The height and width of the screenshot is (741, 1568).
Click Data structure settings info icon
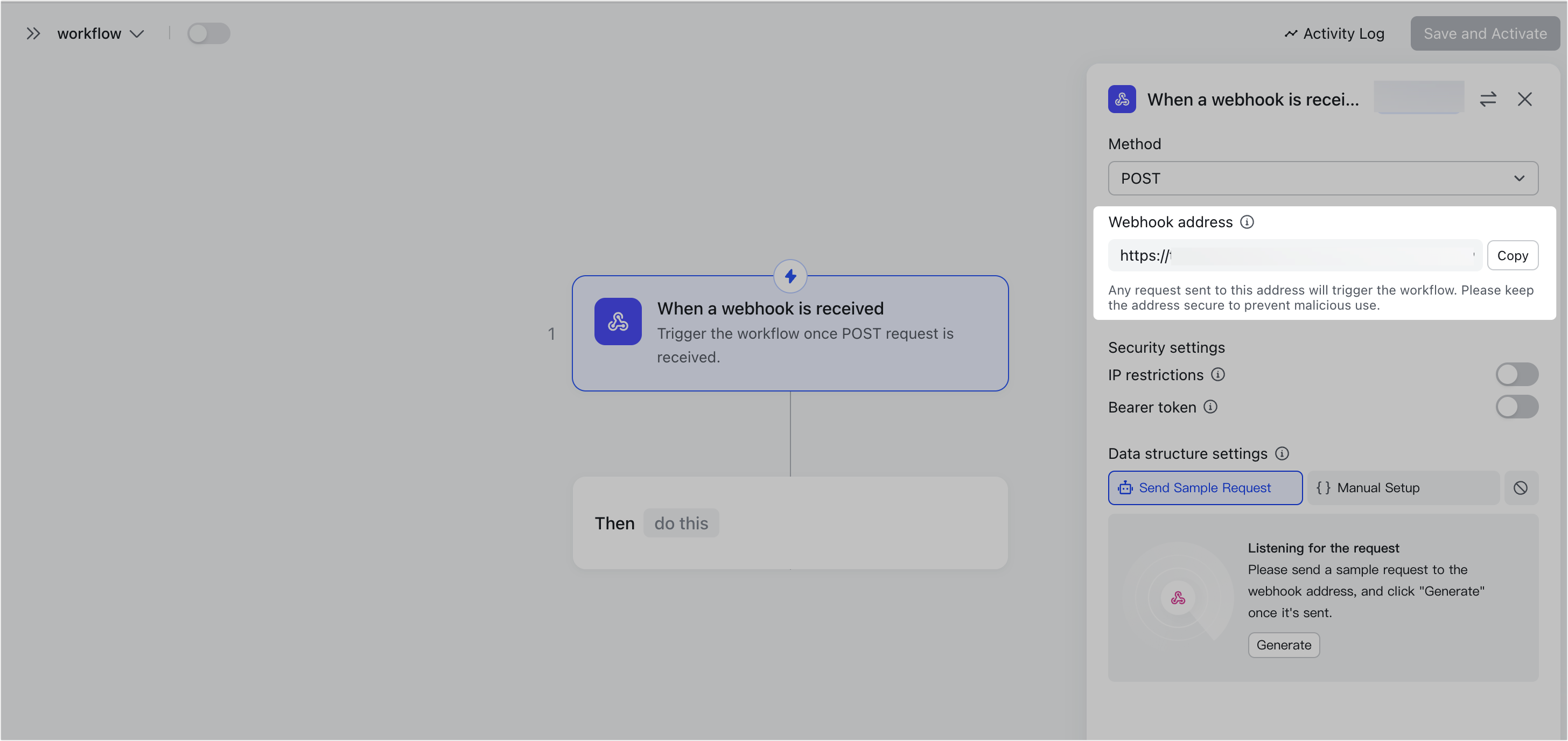(1282, 453)
